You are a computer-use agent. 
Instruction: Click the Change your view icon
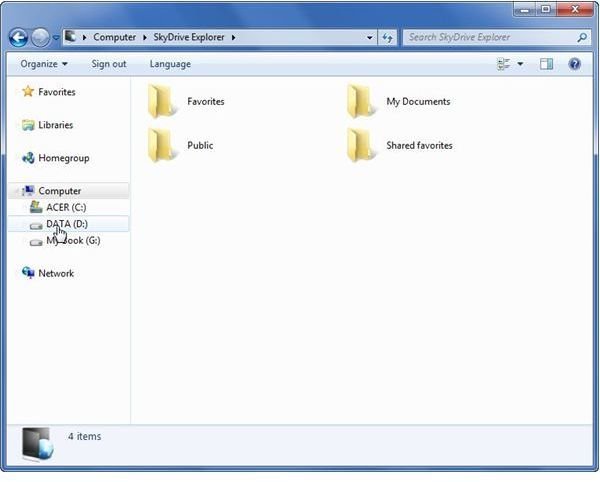pos(503,64)
